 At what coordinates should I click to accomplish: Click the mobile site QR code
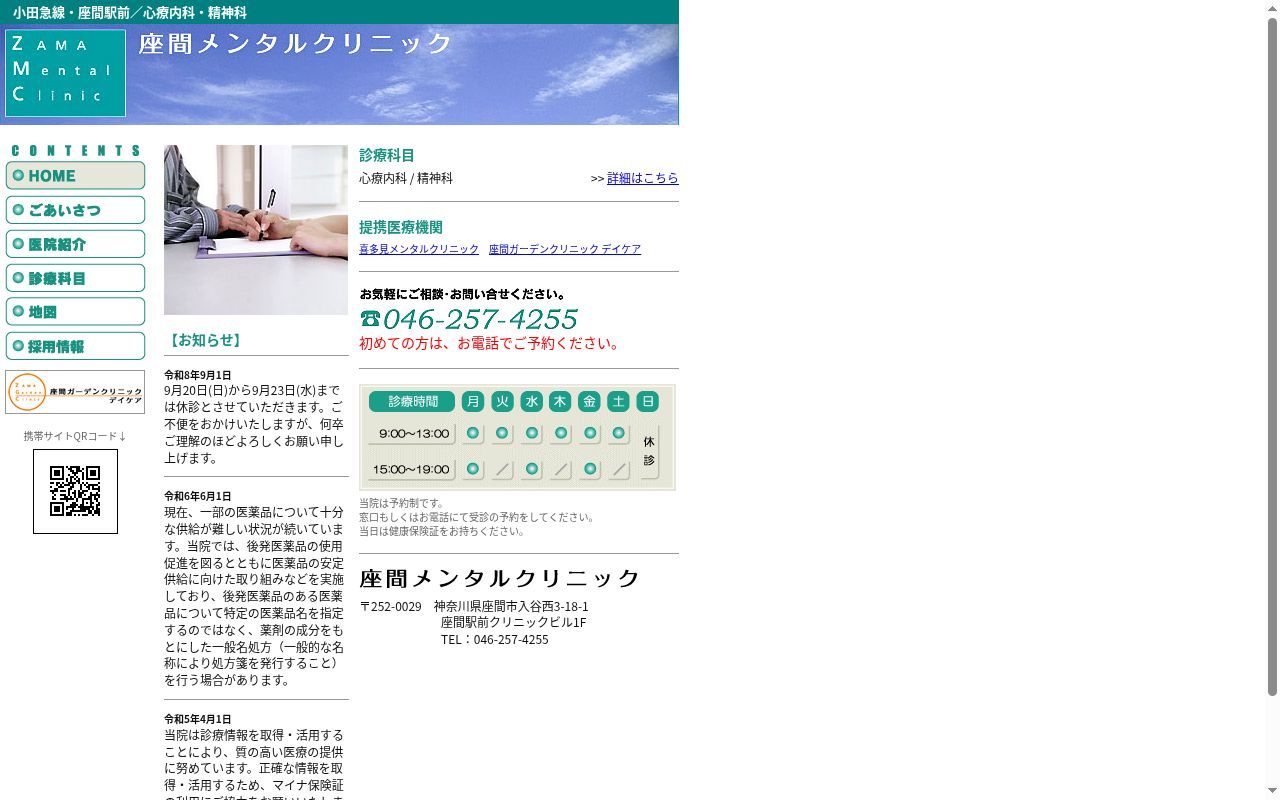75,491
